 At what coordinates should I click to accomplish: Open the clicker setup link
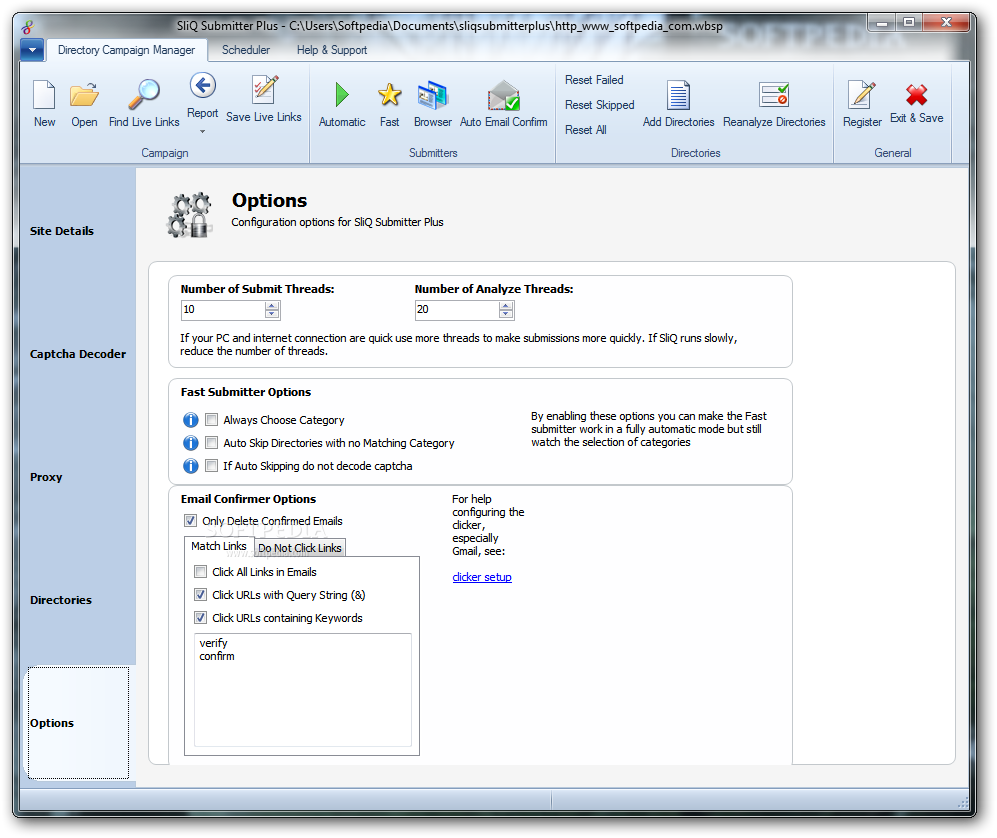pyautogui.click(x=481, y=577)
